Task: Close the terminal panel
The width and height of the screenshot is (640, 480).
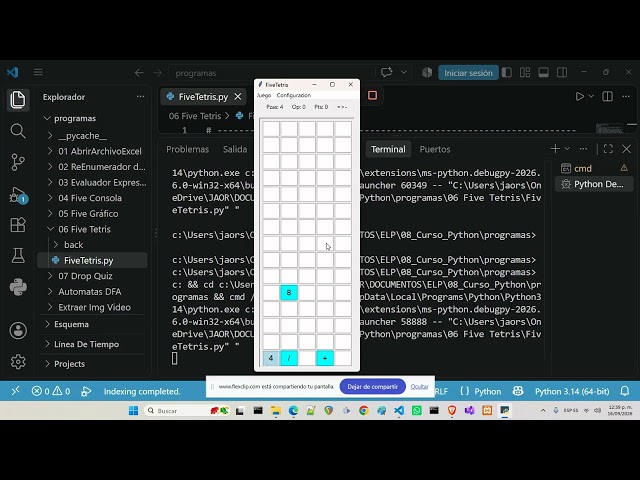Action: pyautogui.click(x=627, y=149)
